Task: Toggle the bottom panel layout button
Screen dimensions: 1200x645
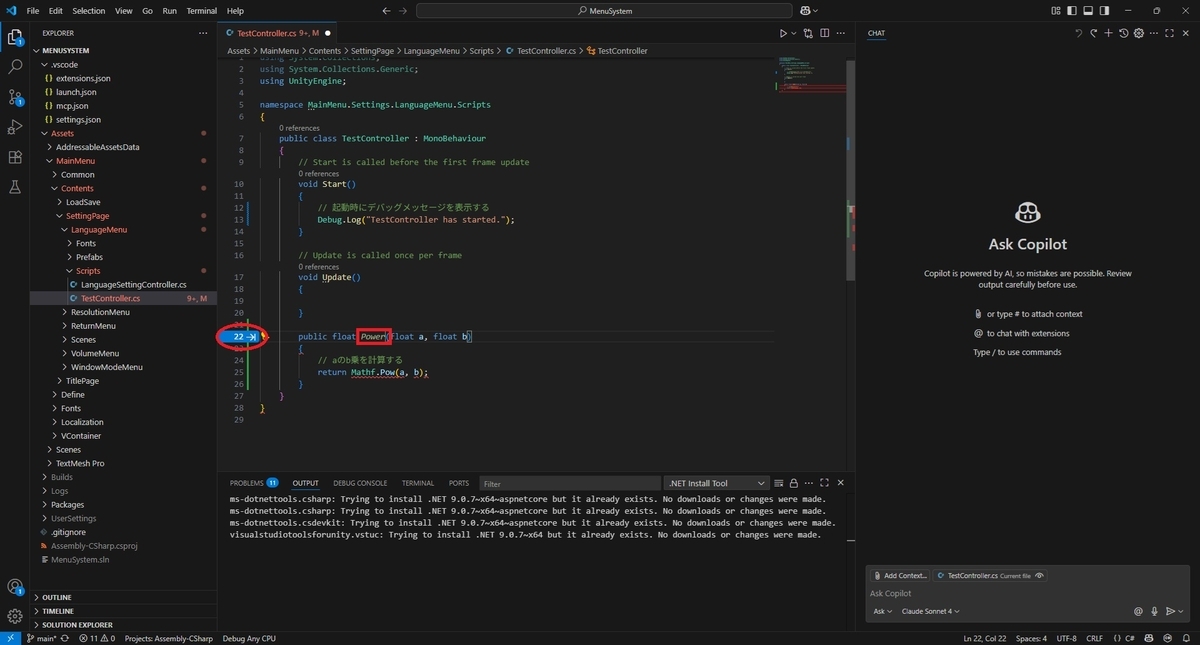Action: [x=1090, y=11]
